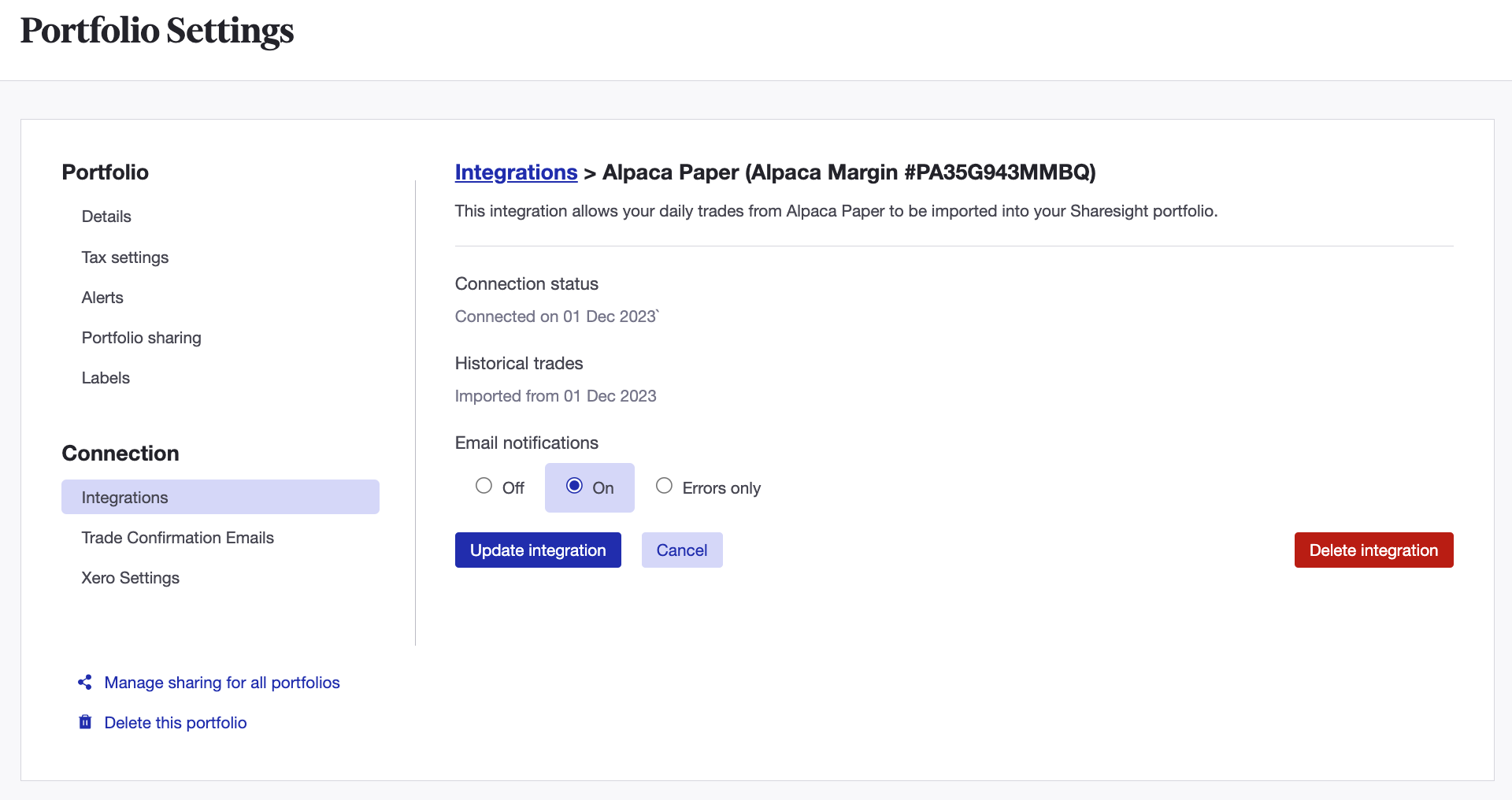
Task: Open Portfolio sharing settings
Action: 142,338
